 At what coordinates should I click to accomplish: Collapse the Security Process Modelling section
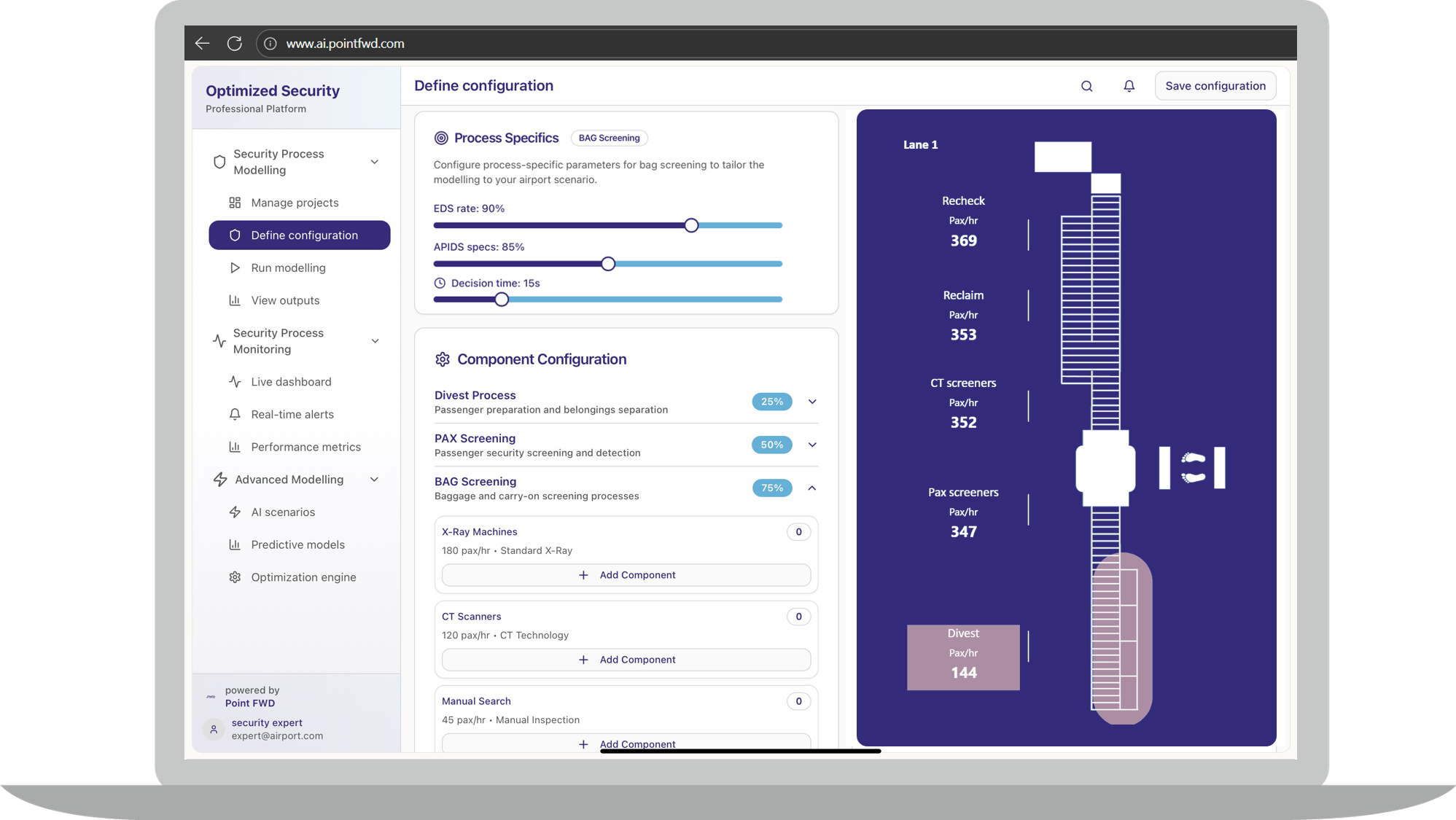pyautogui.click(x=374, y=162)
